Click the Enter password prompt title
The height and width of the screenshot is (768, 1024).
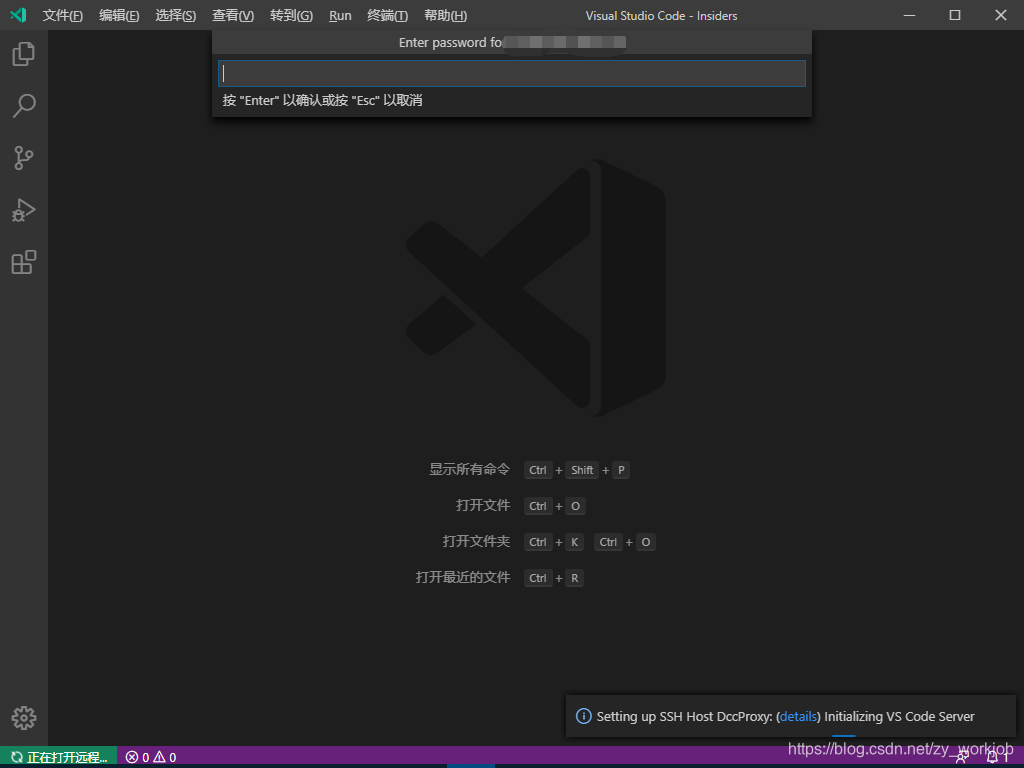512,42
